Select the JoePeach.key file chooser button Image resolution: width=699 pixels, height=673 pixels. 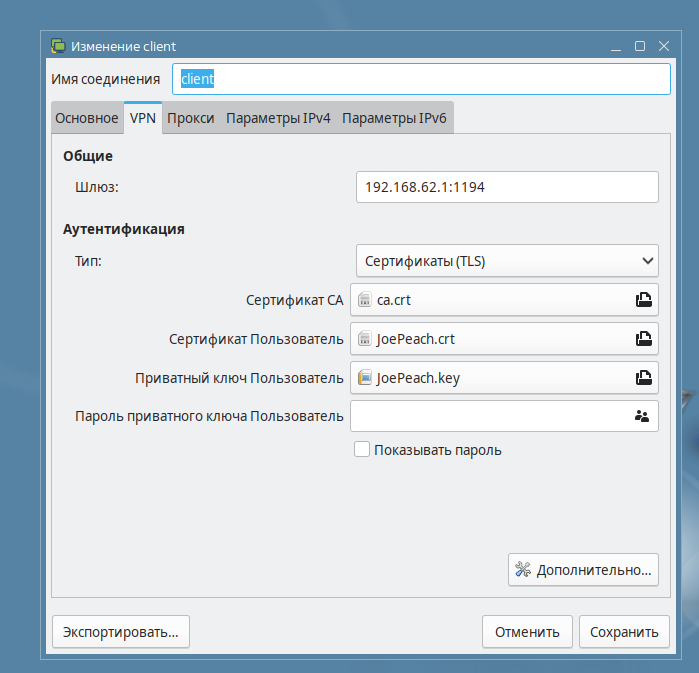(x=504, y=378)
